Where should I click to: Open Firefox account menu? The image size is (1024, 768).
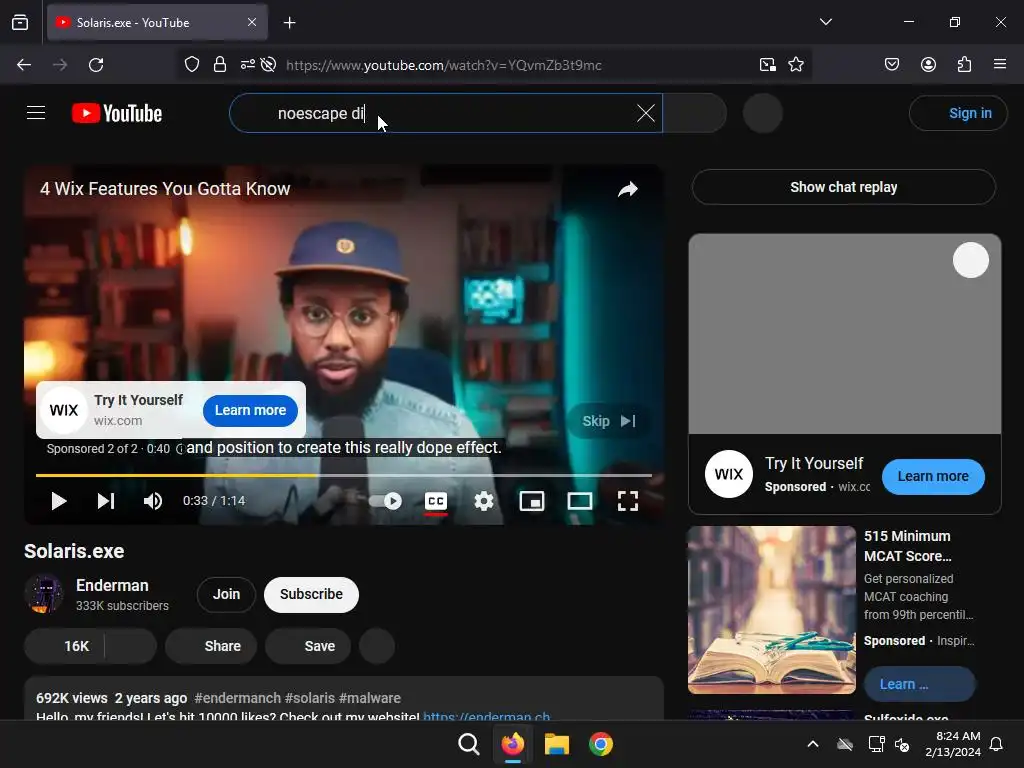coord(928,65)
